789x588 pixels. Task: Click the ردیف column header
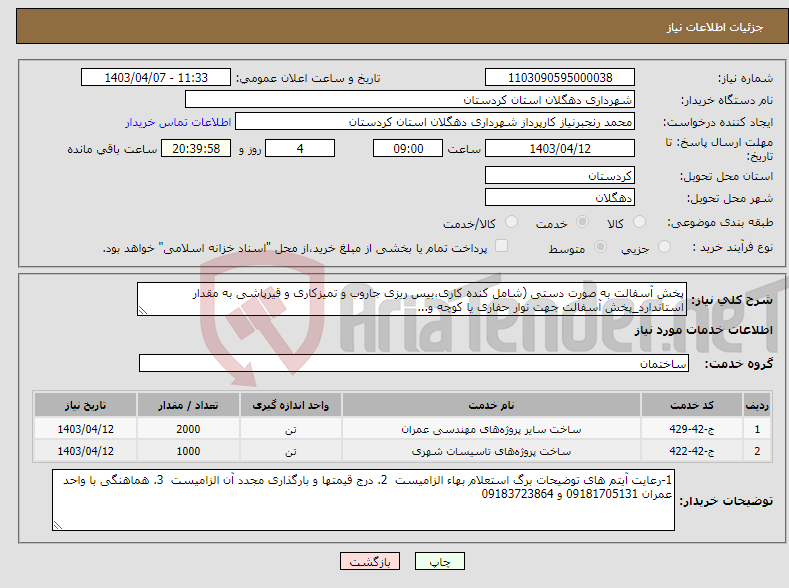(x=757, y=405)
